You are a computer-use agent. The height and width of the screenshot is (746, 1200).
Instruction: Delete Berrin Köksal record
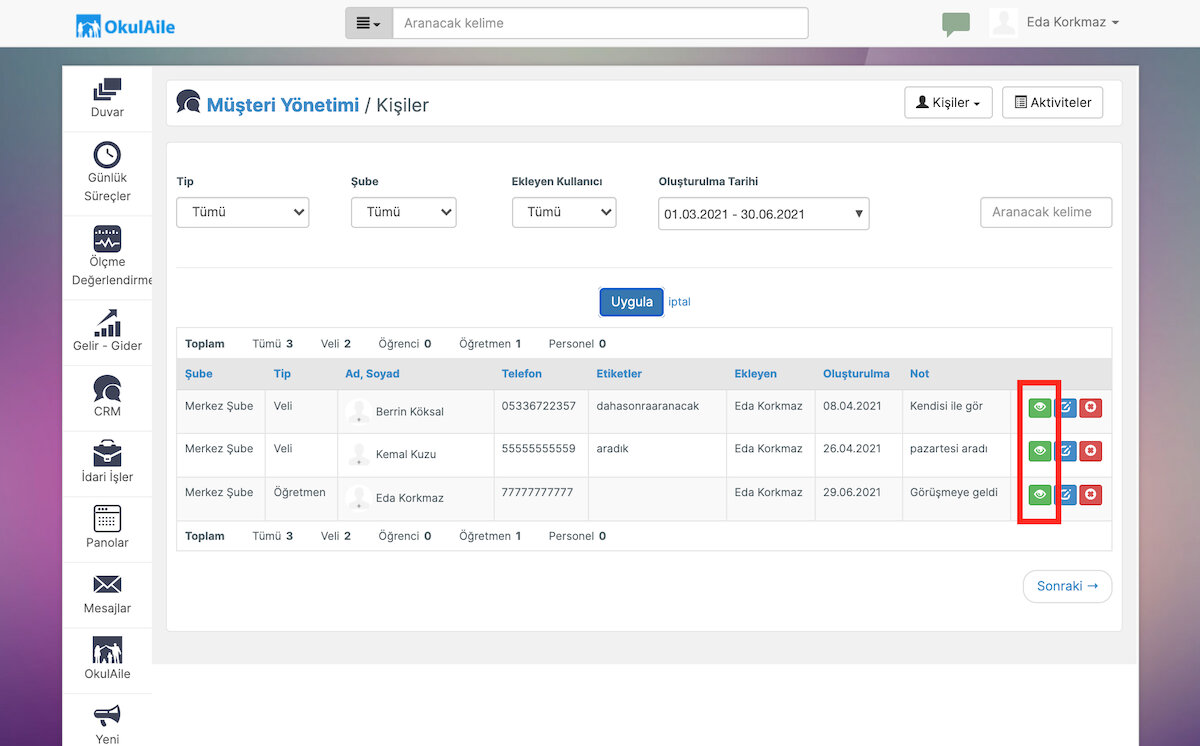pos(1091,407)
